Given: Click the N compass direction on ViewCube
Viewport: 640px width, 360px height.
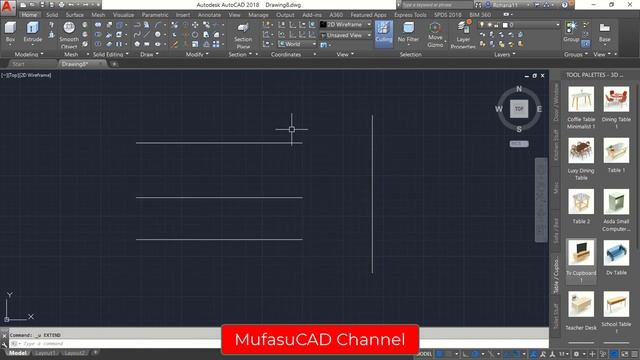Looking at the screenshot, I should (519, 89).
